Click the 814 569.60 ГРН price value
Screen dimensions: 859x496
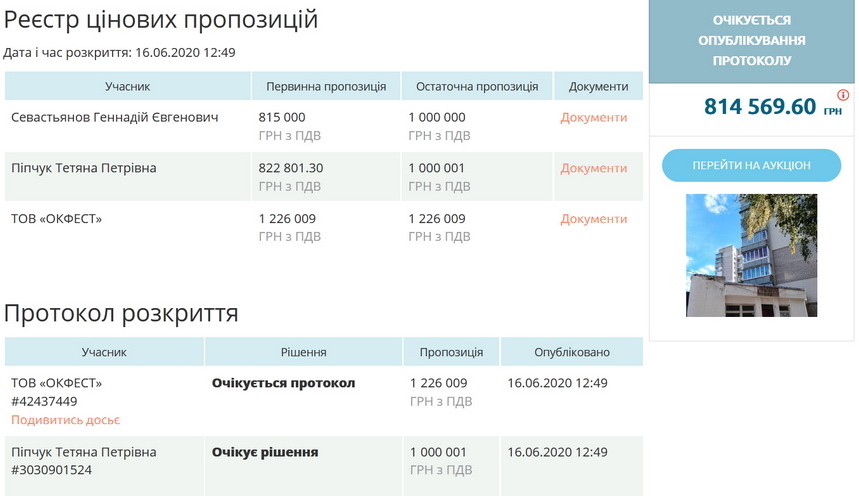[760, 106]
